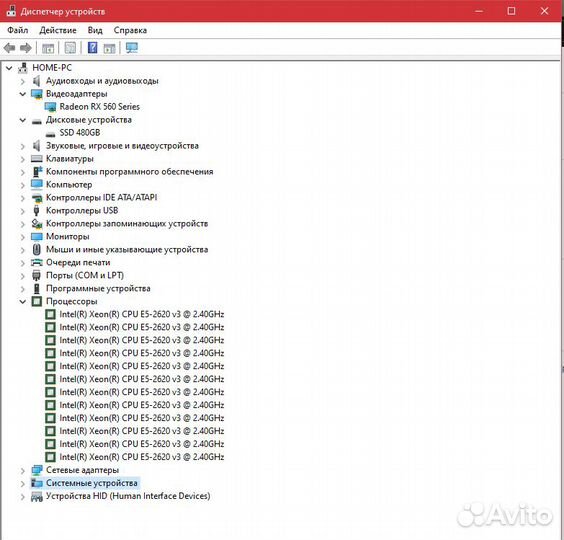564x540 pixels.
Task: Open the Properties toolbar icon
Action: [70, 47]
